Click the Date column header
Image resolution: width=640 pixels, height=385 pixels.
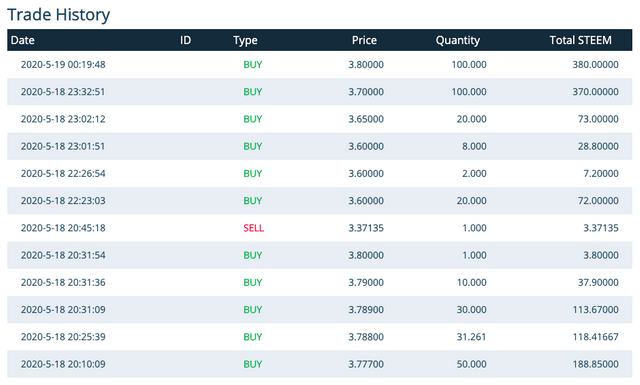tap(22, 40)
